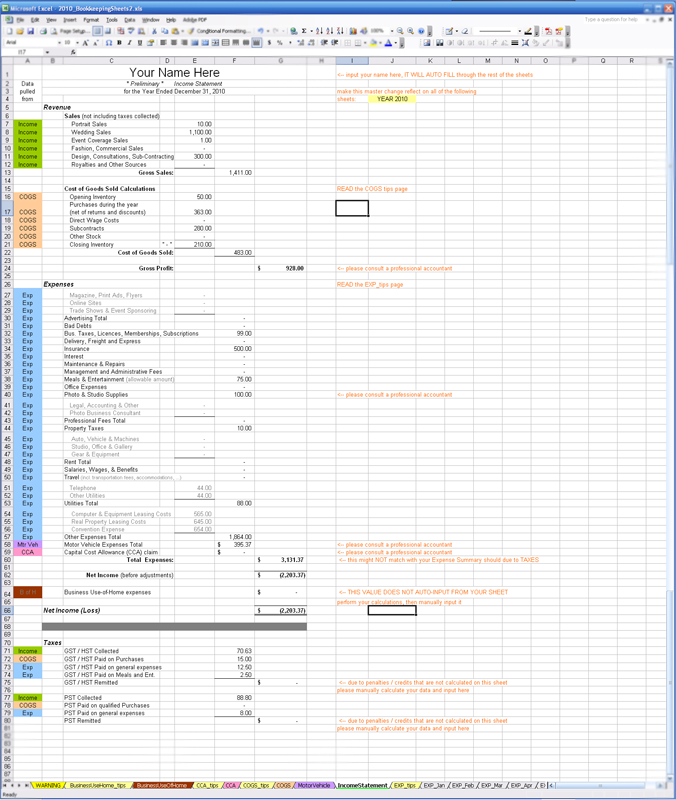Toggle underline formatting
Viewport: 676px width, 800px height.
coord(140,42)
